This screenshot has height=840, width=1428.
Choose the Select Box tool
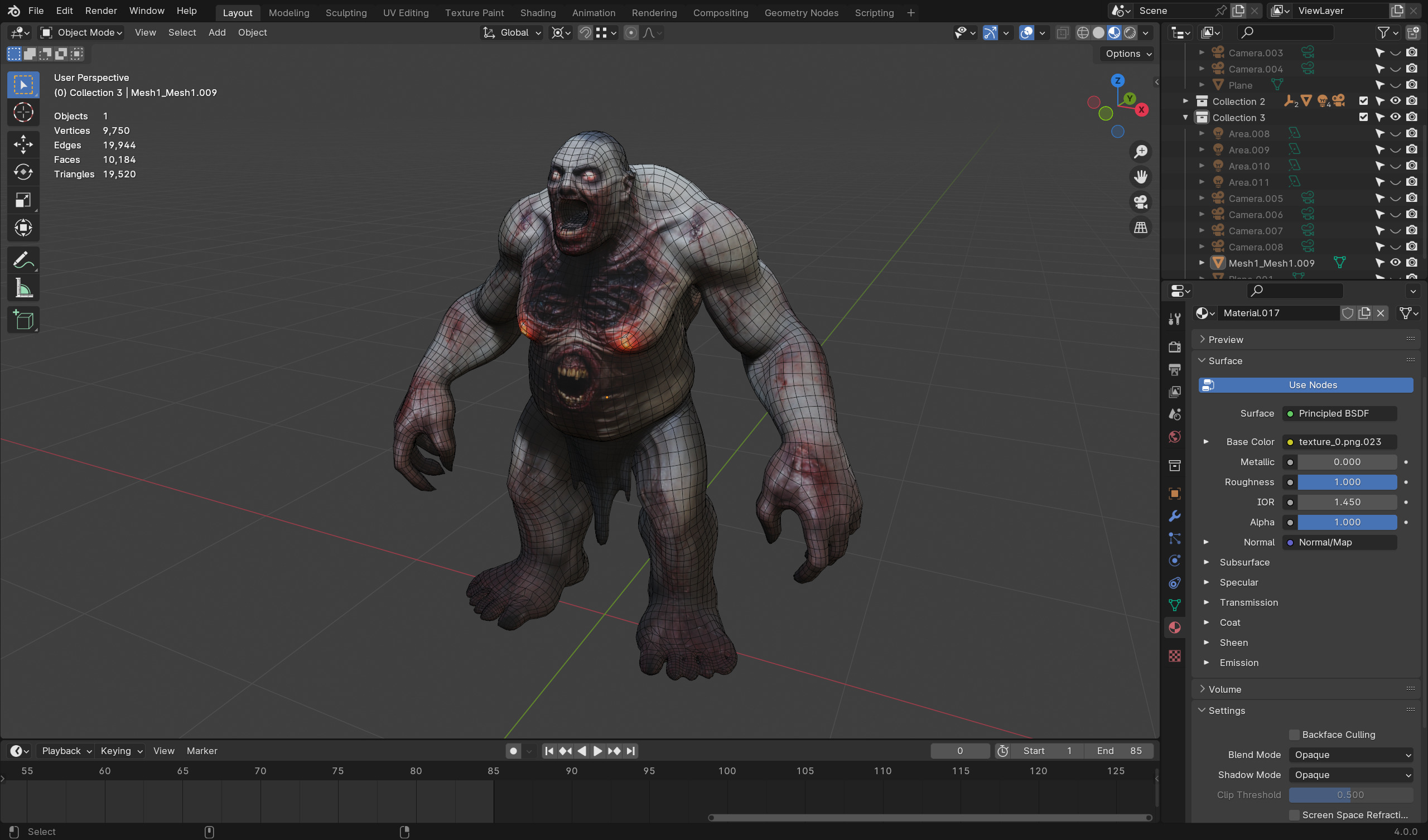tap(23, 84)
